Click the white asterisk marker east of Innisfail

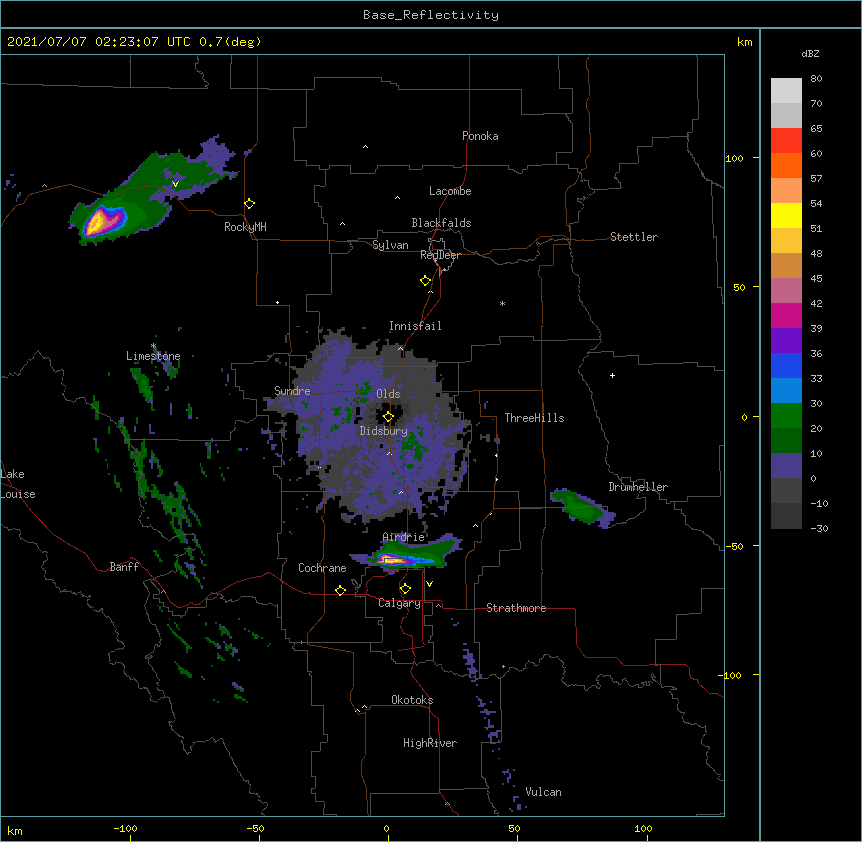[502, 303]
